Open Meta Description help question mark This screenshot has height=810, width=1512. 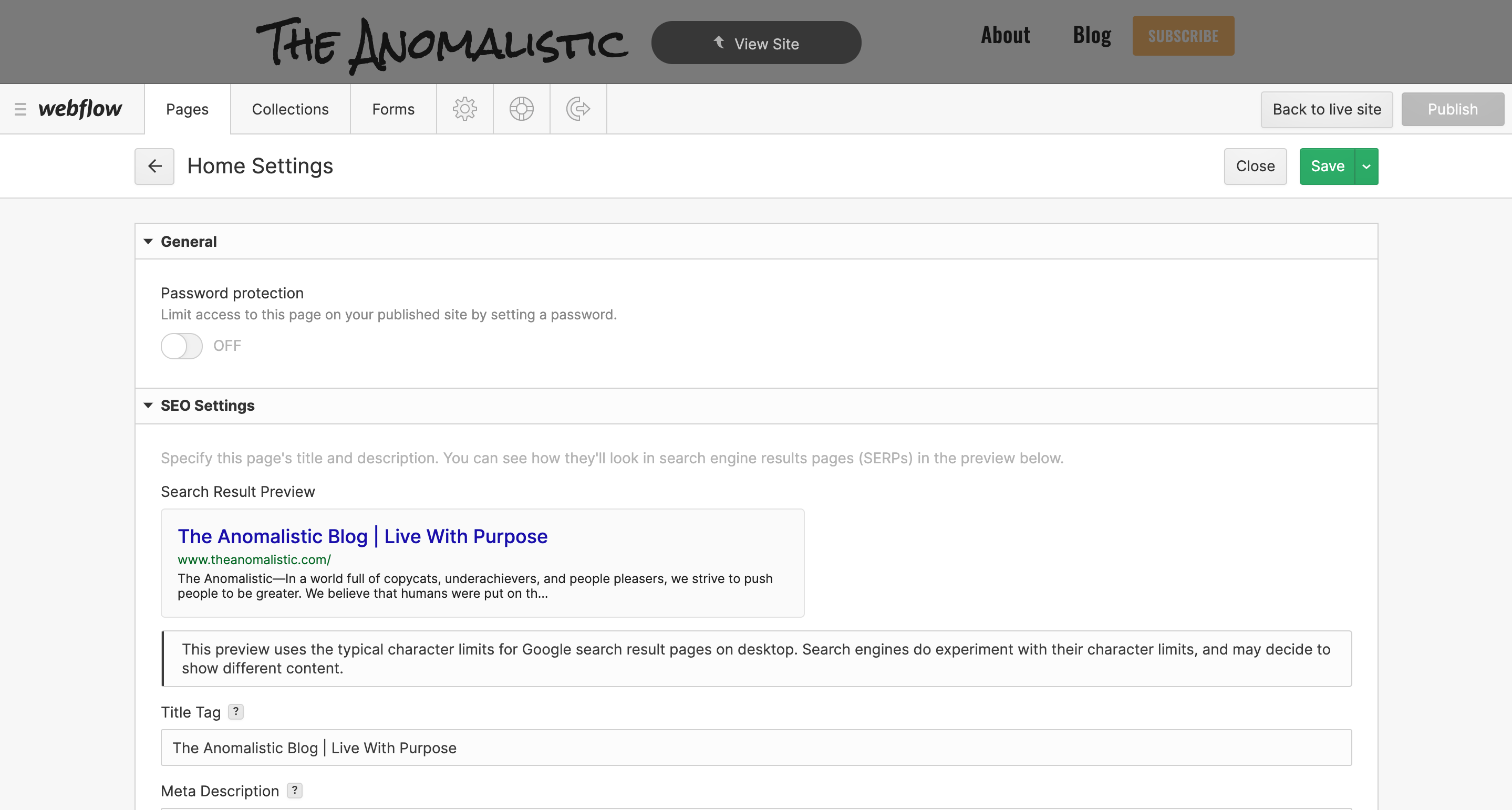[x=295, y=790]
